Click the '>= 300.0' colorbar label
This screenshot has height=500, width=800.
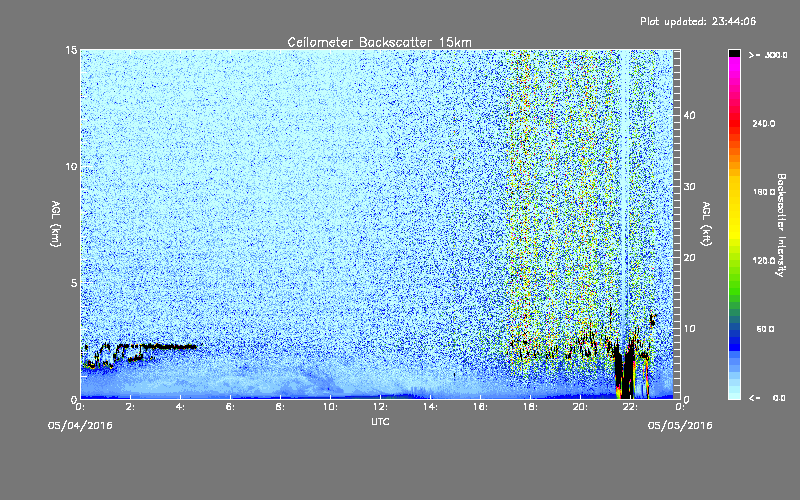(768, 55)
